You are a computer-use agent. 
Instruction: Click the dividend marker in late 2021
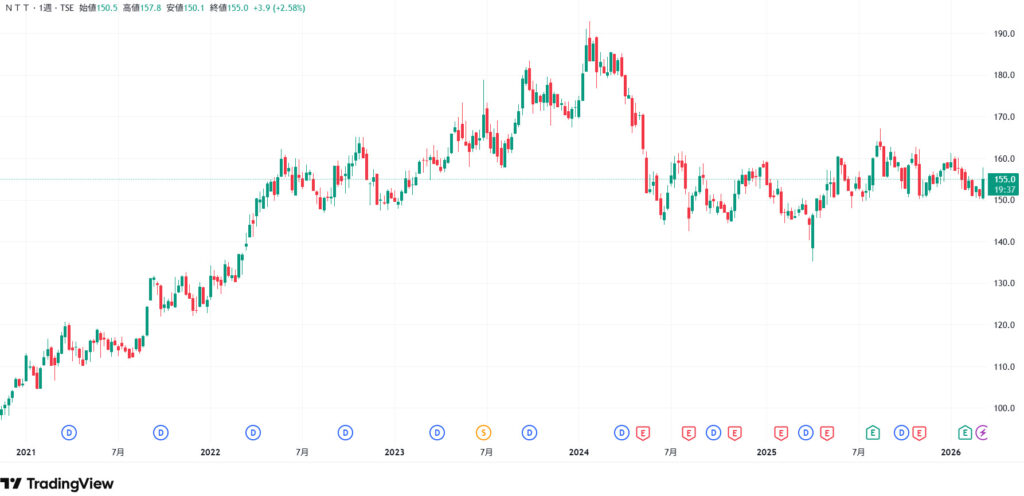tap(161, 433)
